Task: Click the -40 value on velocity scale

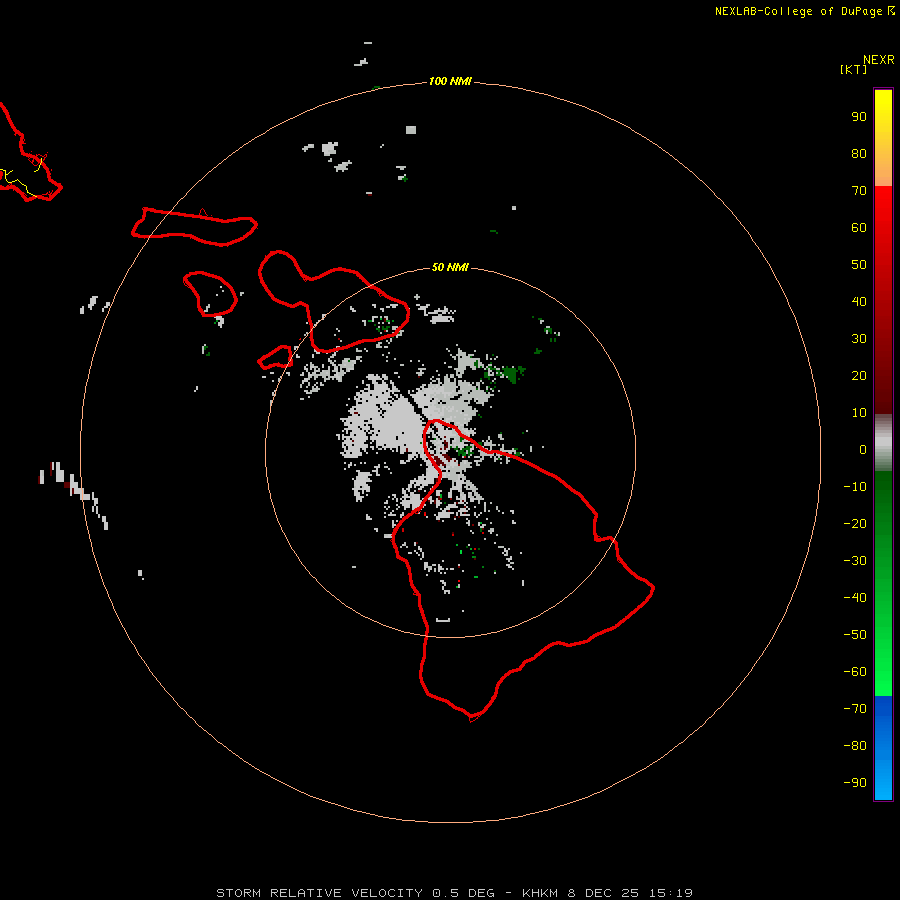Action: tap(855, 598)
